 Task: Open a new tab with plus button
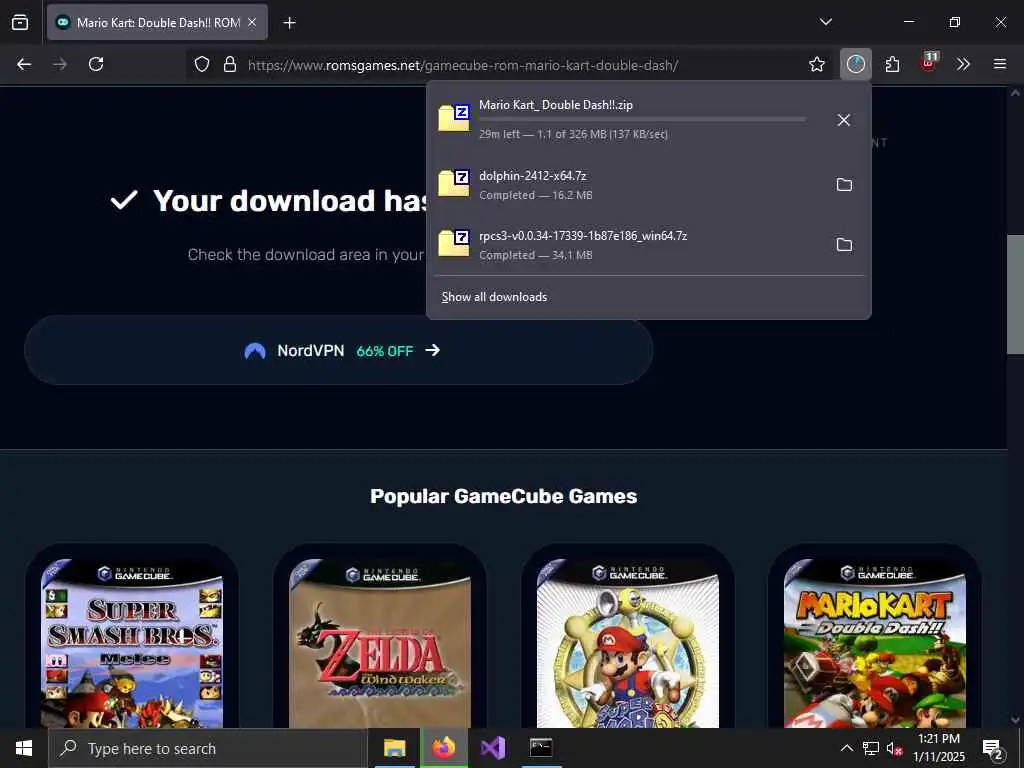coord(289,23)
